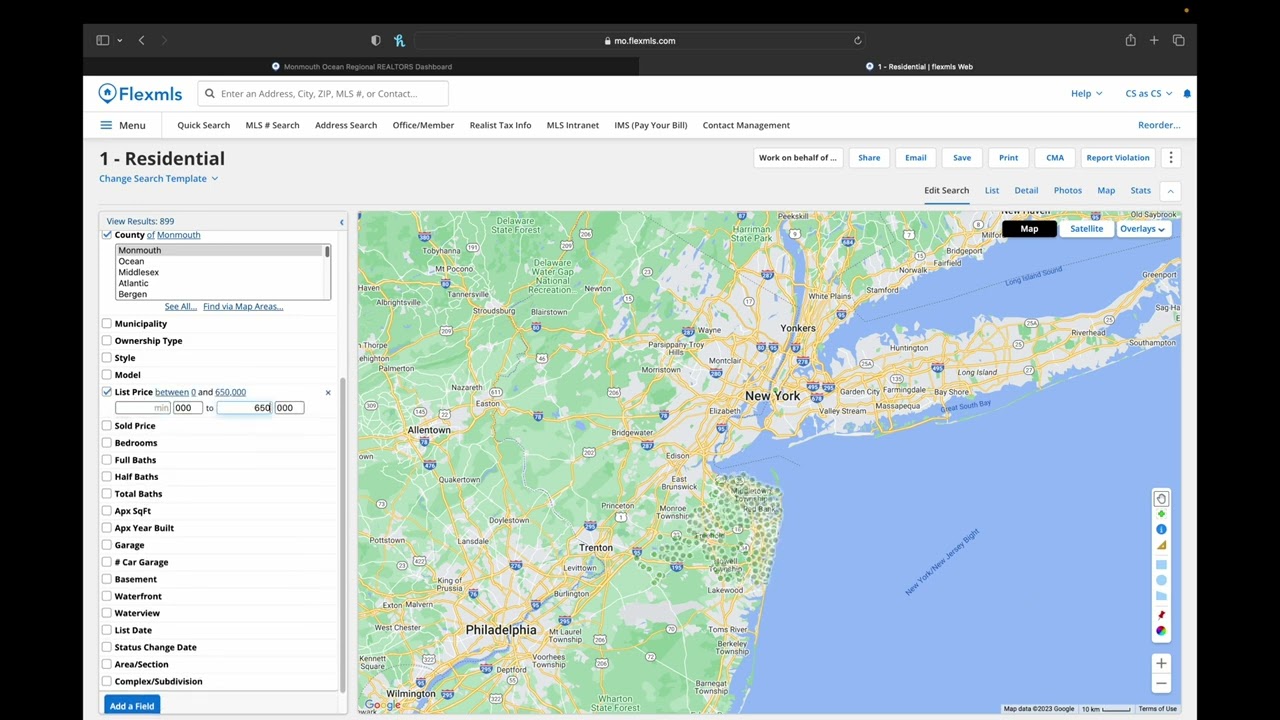Click the Flexmls logo
Viewport: 1280px width, 720px height.
140,94
